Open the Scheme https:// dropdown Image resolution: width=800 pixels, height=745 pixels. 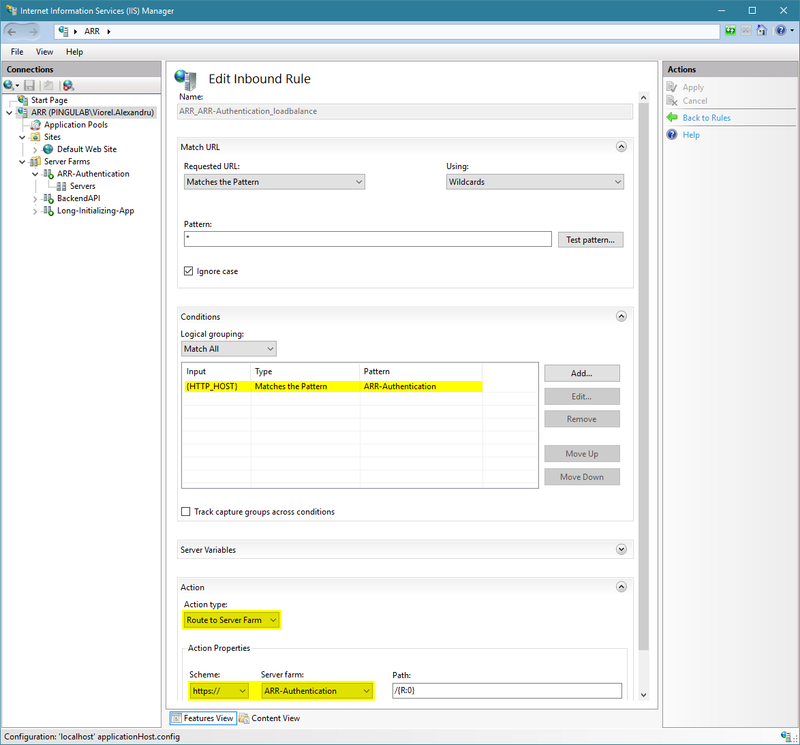[219, 691]
